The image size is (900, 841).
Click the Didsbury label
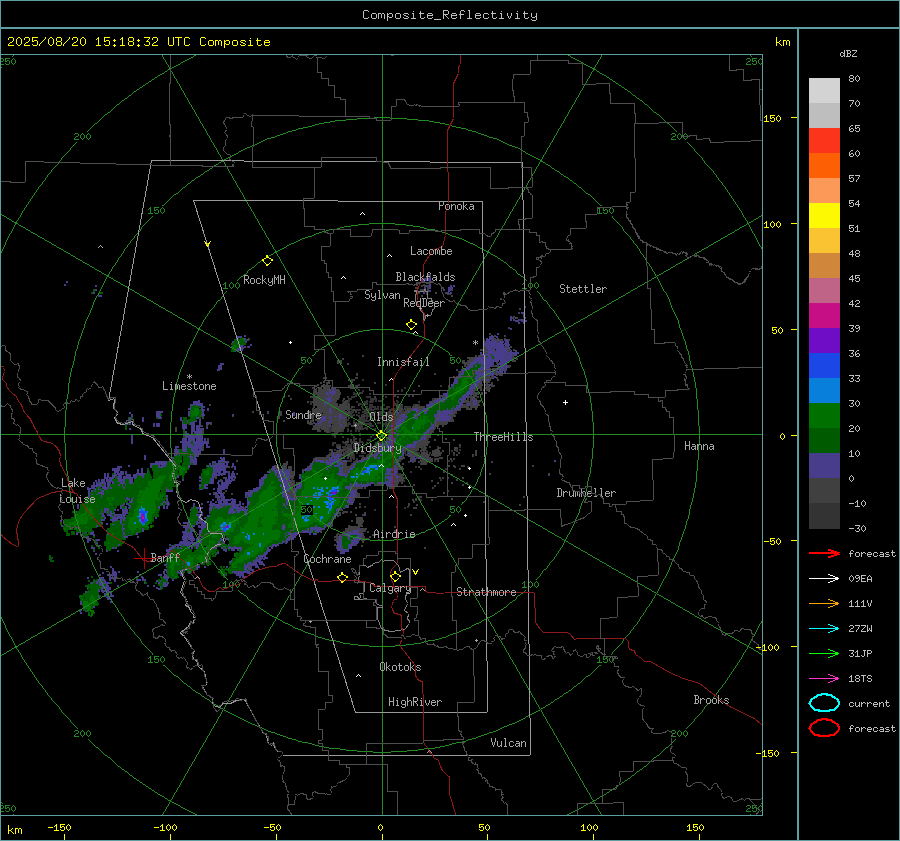pos(377,448)
